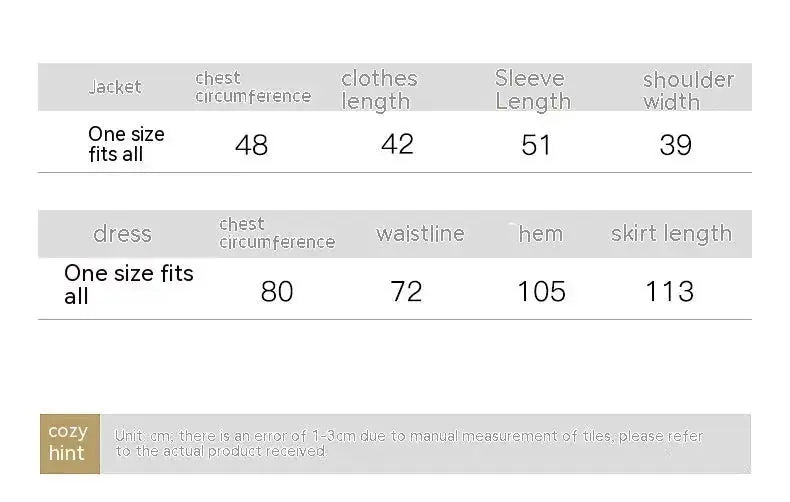Viewport: 790px width, 502px height.
Task: Click the "shoulder width" column header
Action: 687,90
